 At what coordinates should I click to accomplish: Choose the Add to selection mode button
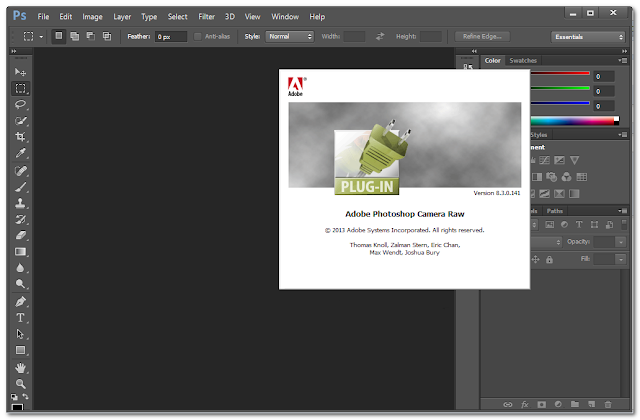(x=75, y=36)
